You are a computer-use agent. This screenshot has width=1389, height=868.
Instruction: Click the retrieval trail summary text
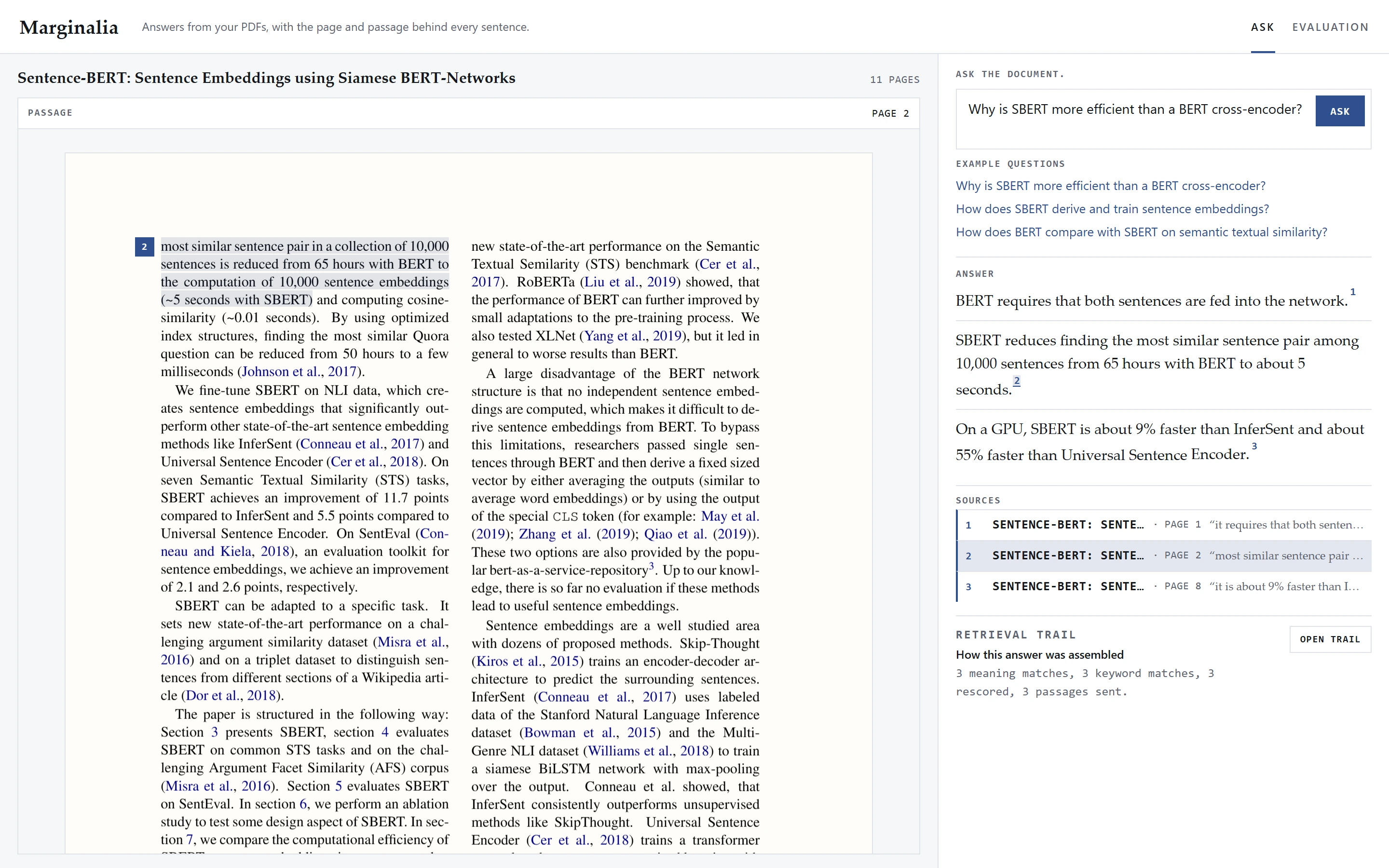point(1084,682)
